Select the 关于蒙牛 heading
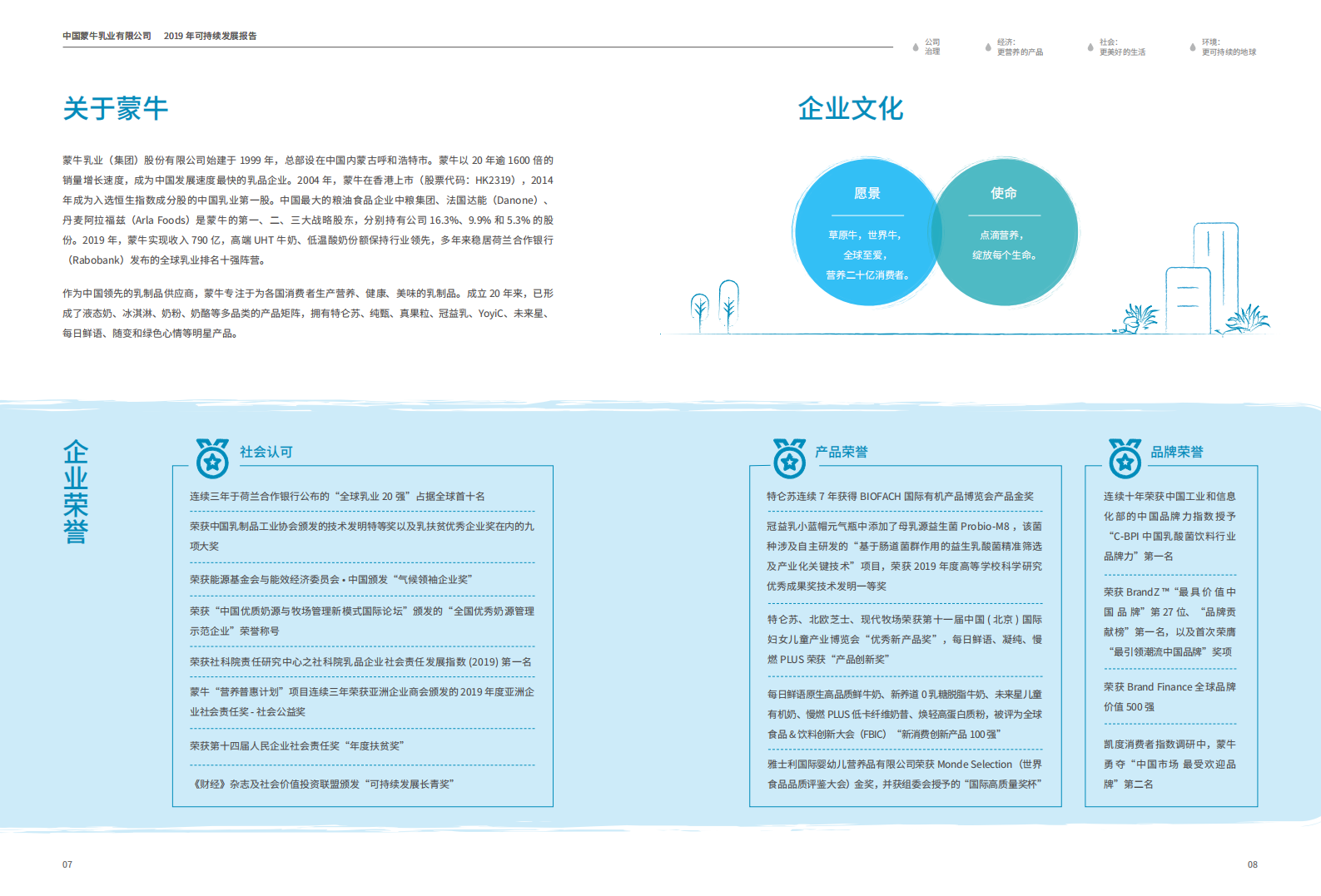Viewport: 1321px width, 896px height. coord(116,108)
